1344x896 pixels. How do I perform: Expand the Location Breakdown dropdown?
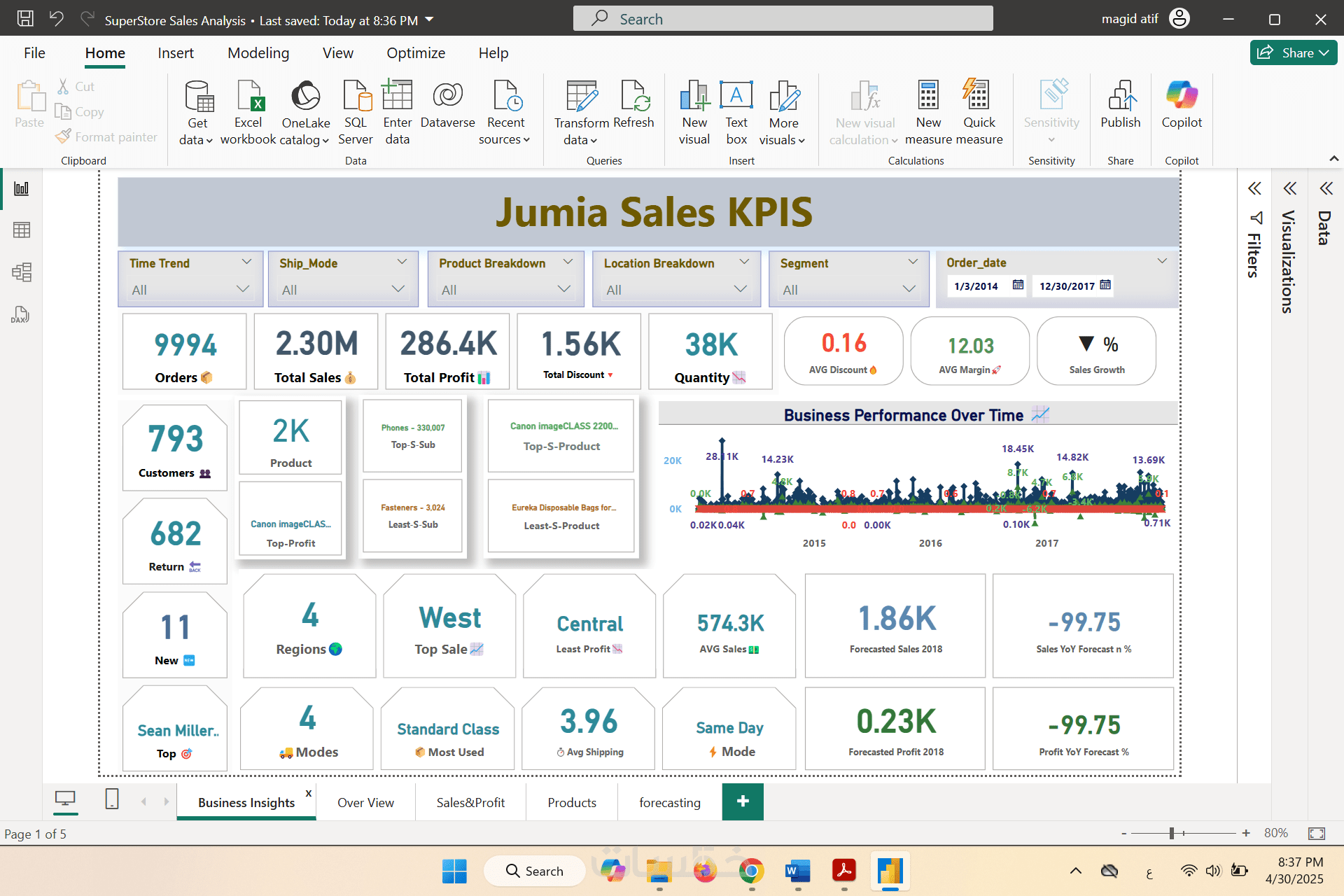point(739,289)
